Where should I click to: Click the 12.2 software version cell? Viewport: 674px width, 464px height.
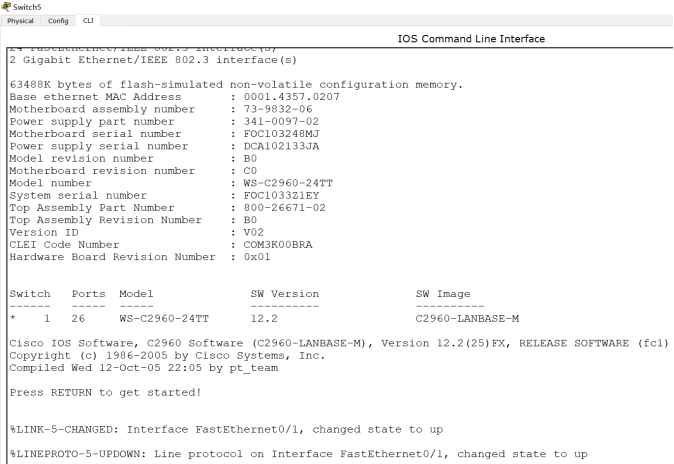[264, 319]
